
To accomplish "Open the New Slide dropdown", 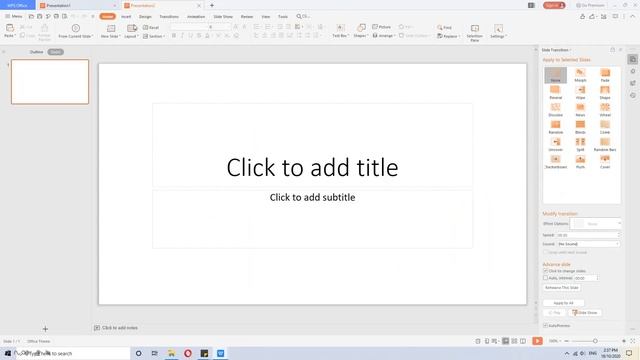I will pyautogui.click(x=111, y=36).
